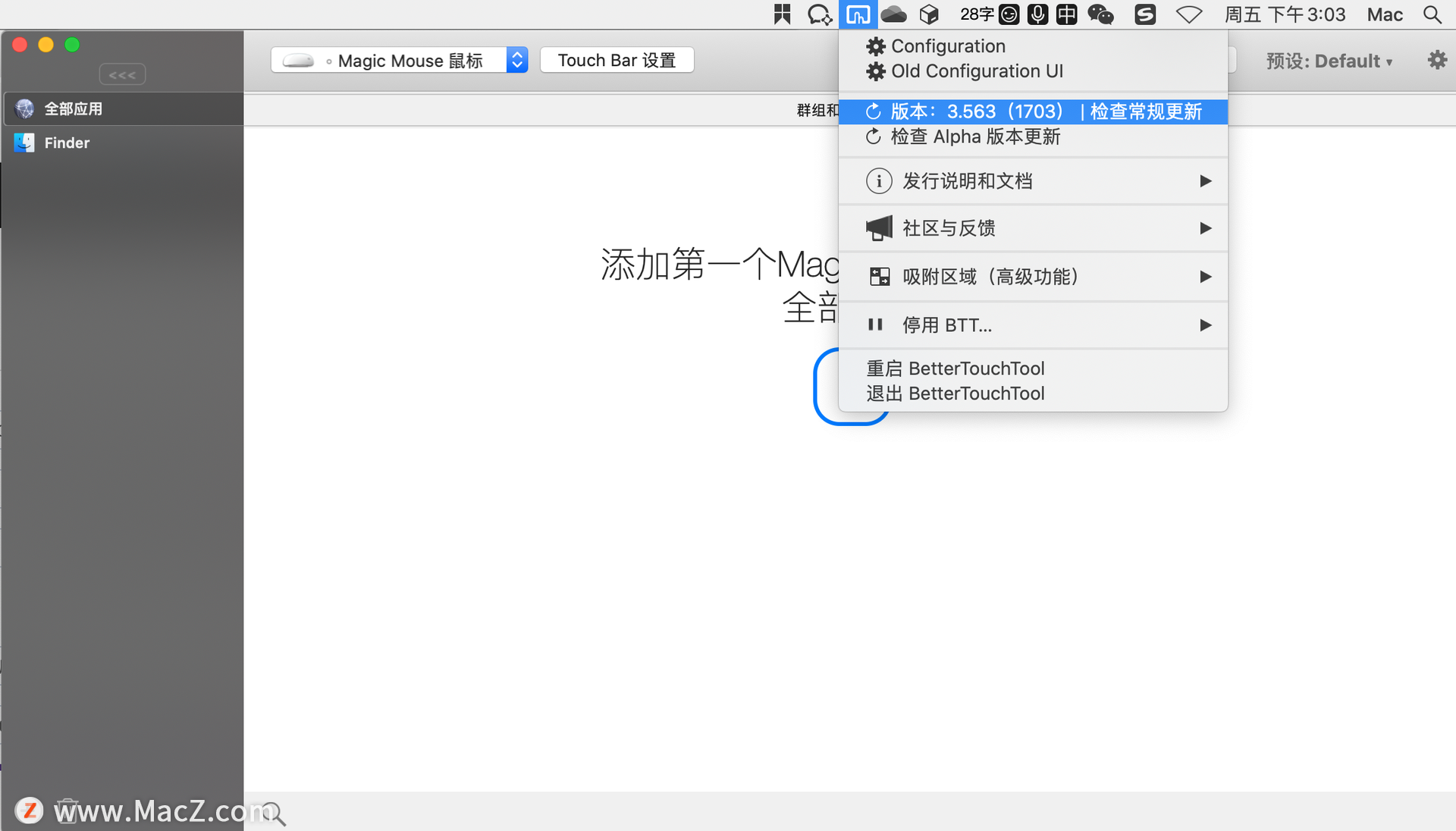
Task: Click the Finder app icon in the sidebar
Action: point(24,143)
